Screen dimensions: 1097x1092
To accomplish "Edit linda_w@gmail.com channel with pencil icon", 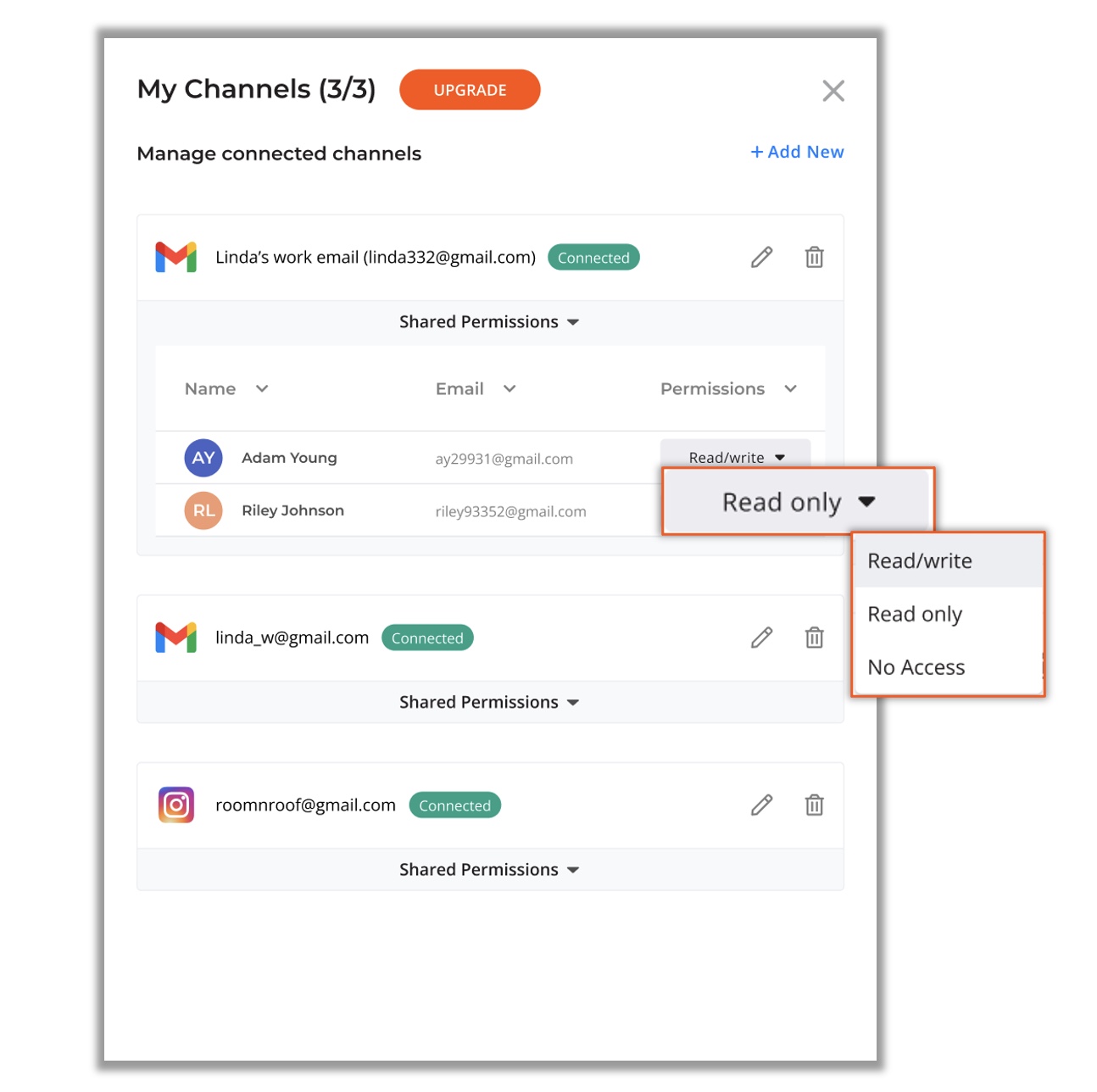I will click(x=761, y=638).
